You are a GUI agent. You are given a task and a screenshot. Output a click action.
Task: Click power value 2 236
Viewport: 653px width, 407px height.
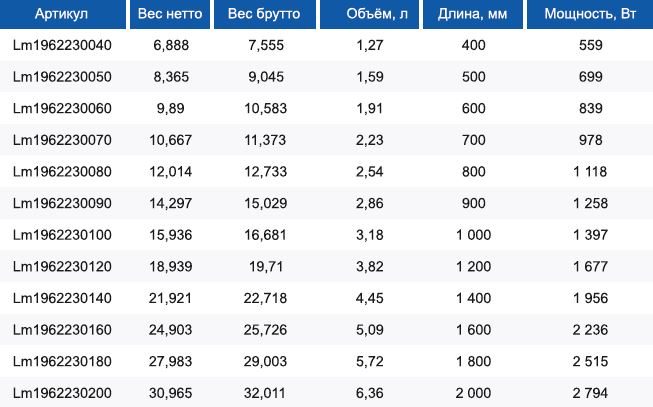[591, 330]
